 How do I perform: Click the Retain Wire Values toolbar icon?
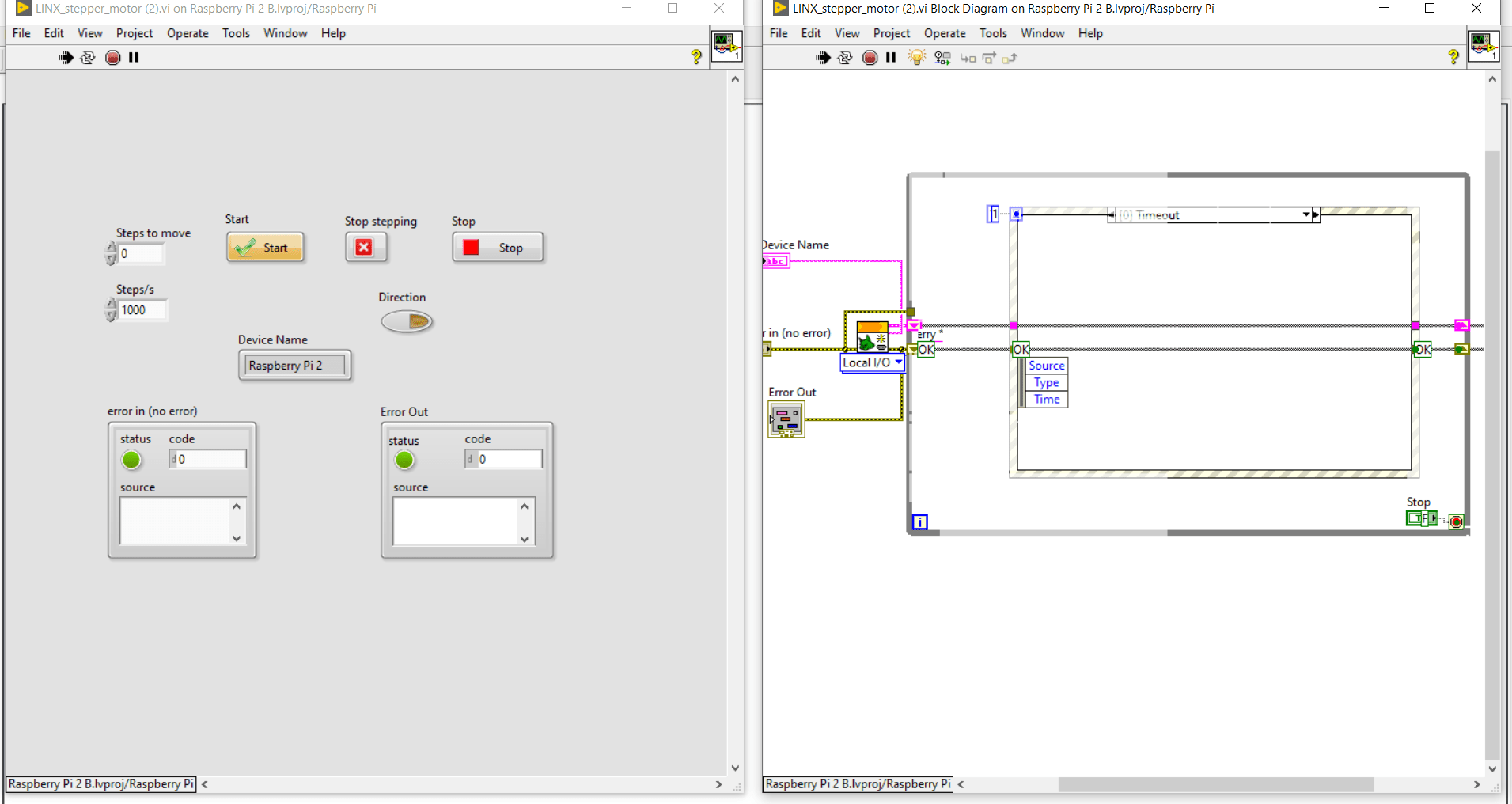pyautogui.click(x=942, y=57)
